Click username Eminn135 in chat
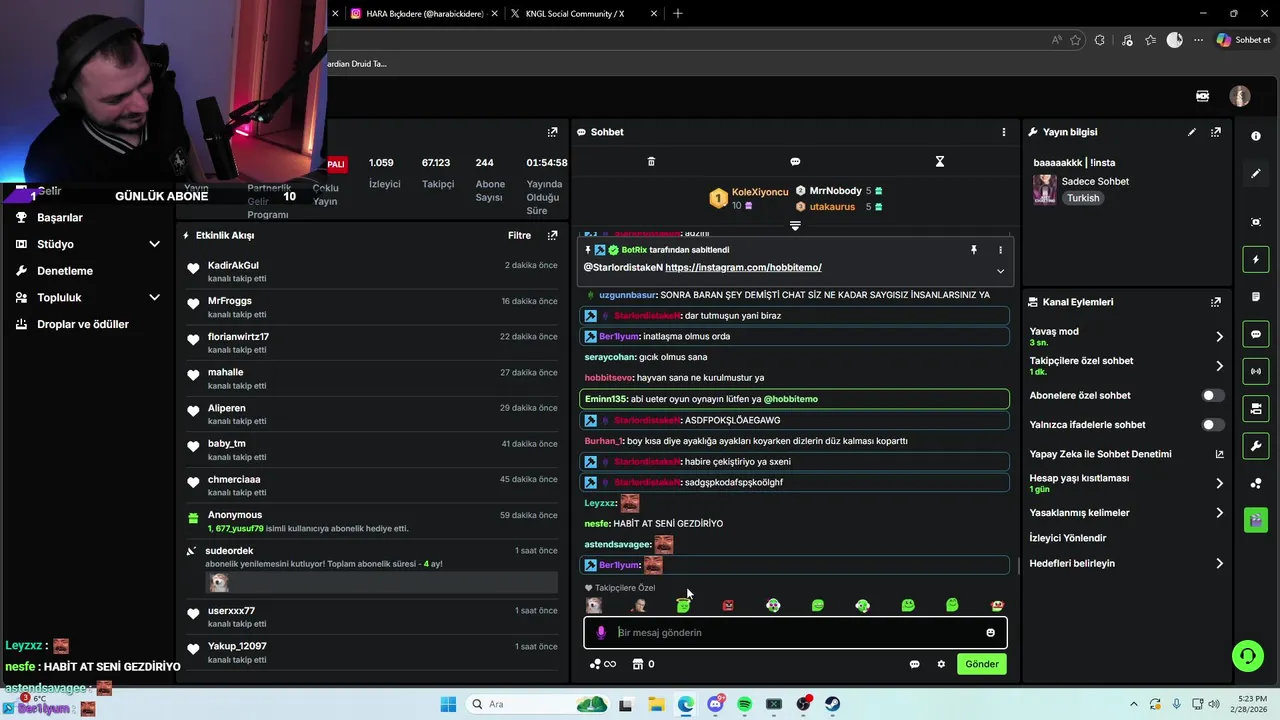 pos(606,399)
